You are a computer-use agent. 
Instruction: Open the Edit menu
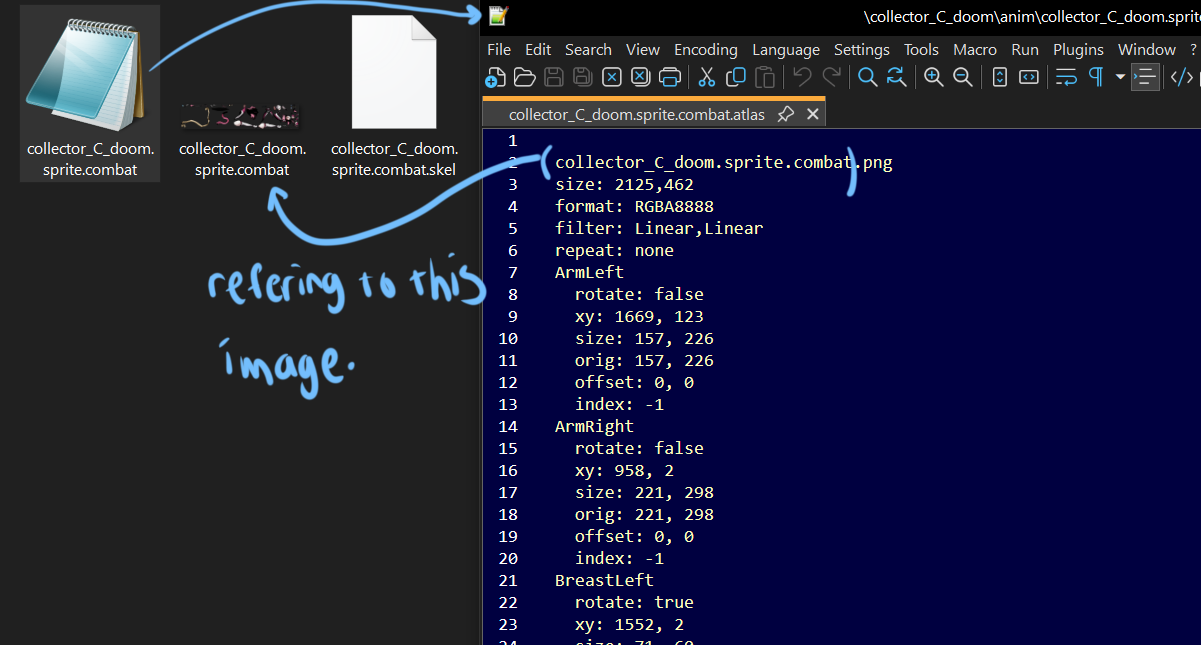point(538,49)
